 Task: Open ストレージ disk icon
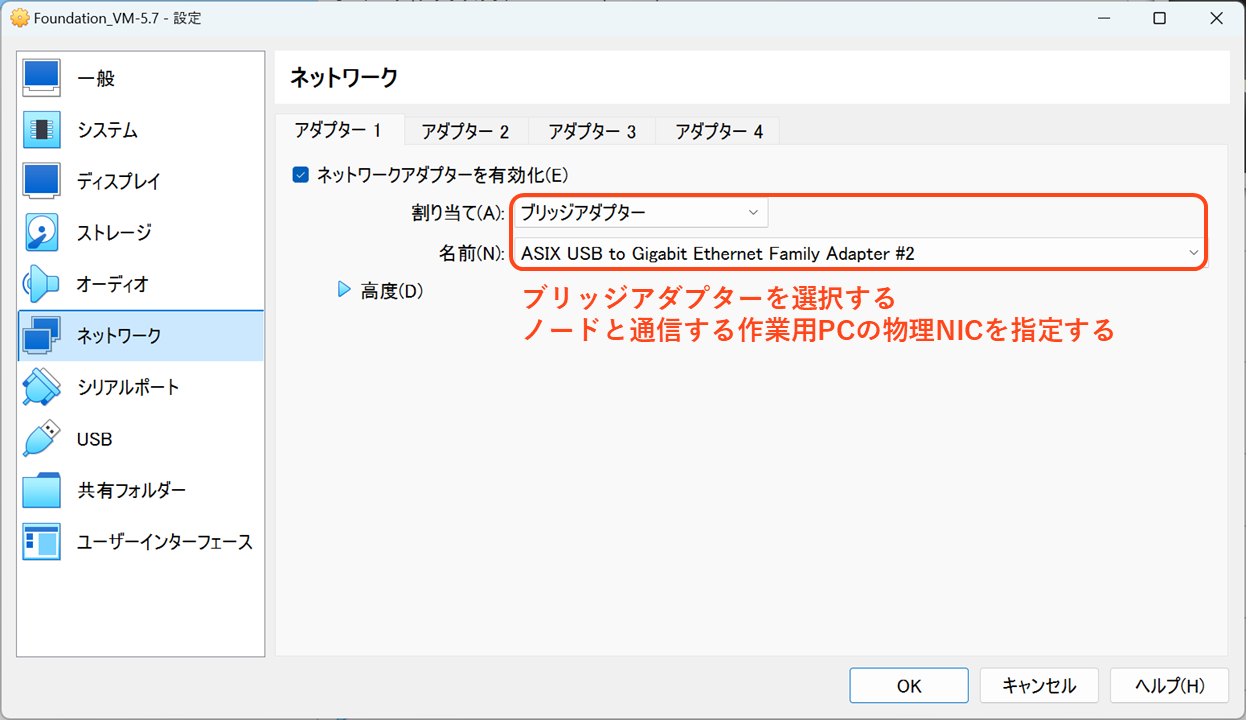pos(42,233)
